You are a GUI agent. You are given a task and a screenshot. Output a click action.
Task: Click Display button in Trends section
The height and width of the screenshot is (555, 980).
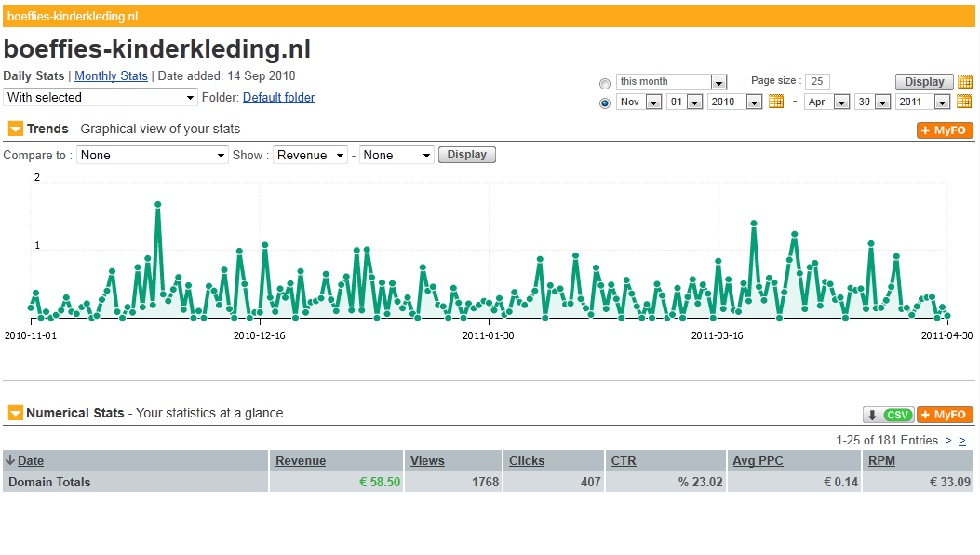tap(467, 154)
